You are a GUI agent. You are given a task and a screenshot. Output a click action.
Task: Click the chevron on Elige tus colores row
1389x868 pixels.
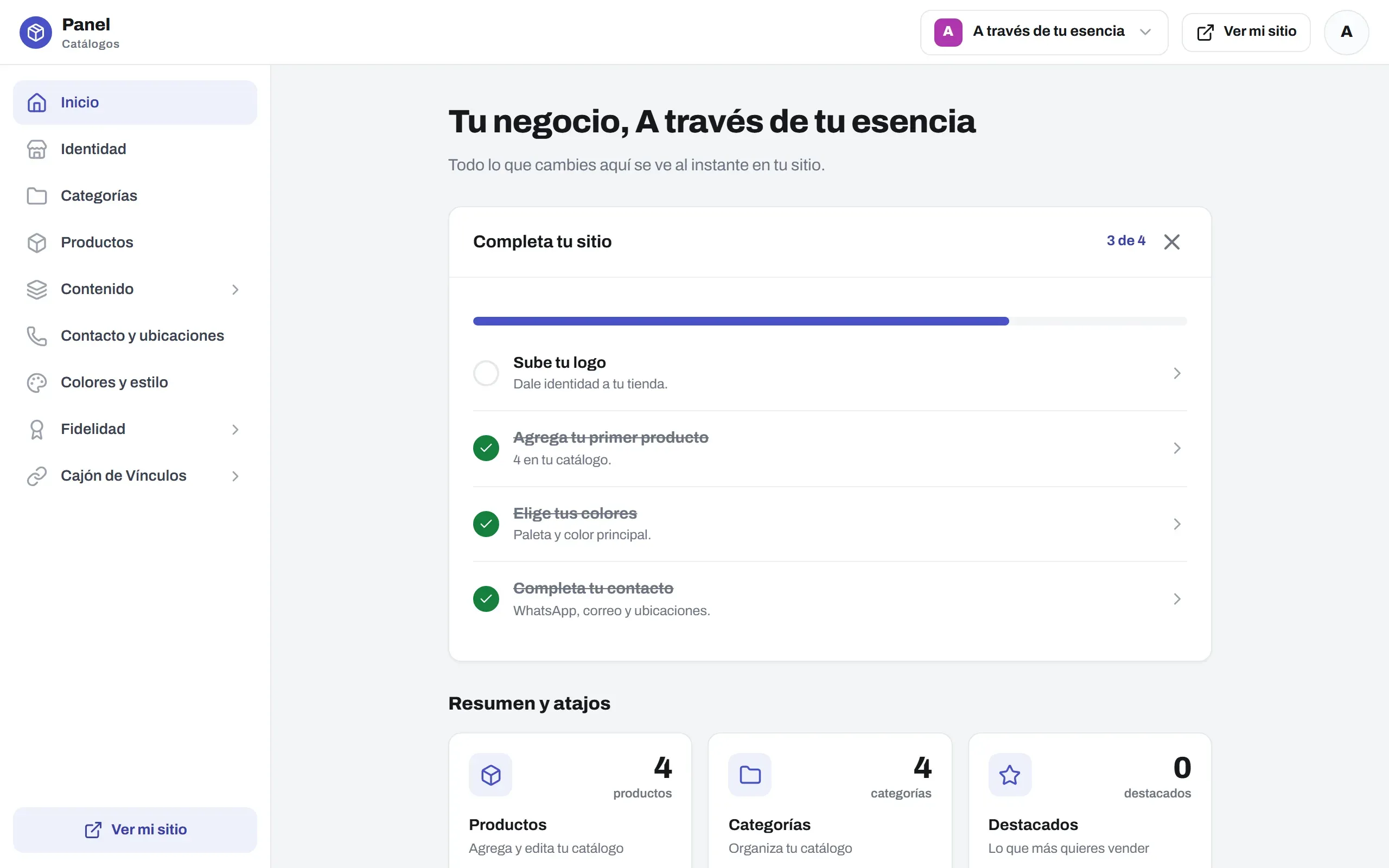[x=1177, y=524]
